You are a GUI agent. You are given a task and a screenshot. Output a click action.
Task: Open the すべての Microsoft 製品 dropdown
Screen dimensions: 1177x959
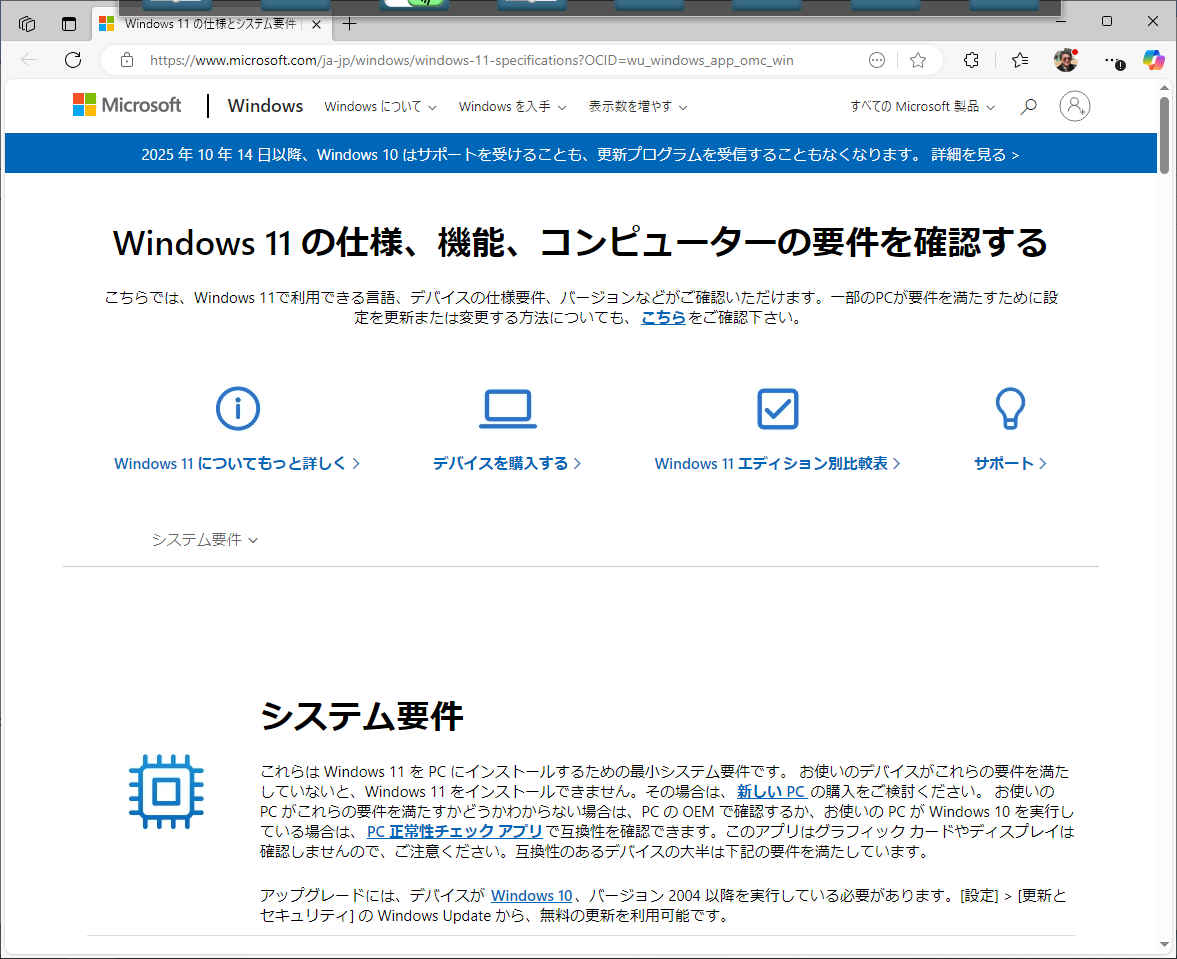(x=922, y=106)
